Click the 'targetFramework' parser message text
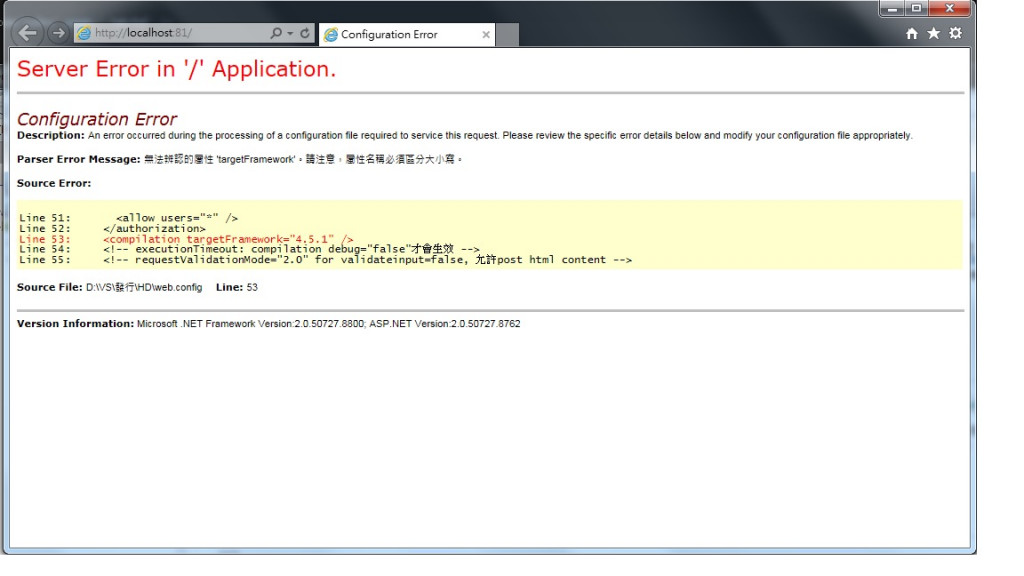This screenshot has width=1024, height=576. point(303,159)
